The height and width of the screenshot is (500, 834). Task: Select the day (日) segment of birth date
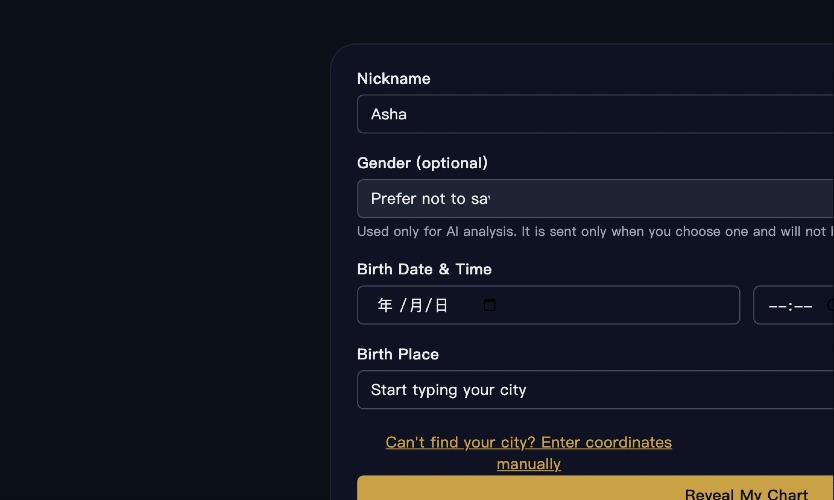[441, 305]
